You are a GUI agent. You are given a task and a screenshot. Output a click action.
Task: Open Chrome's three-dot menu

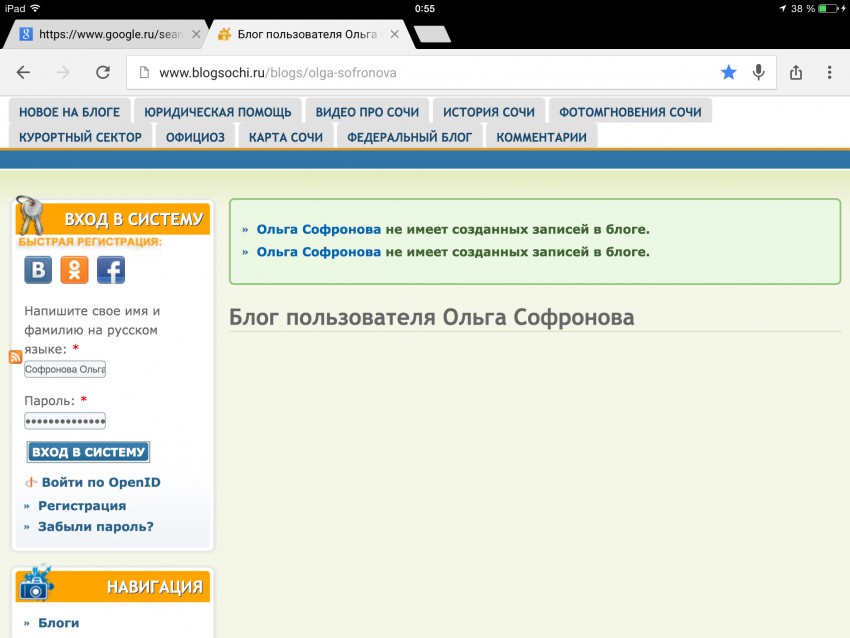point(830,73)
